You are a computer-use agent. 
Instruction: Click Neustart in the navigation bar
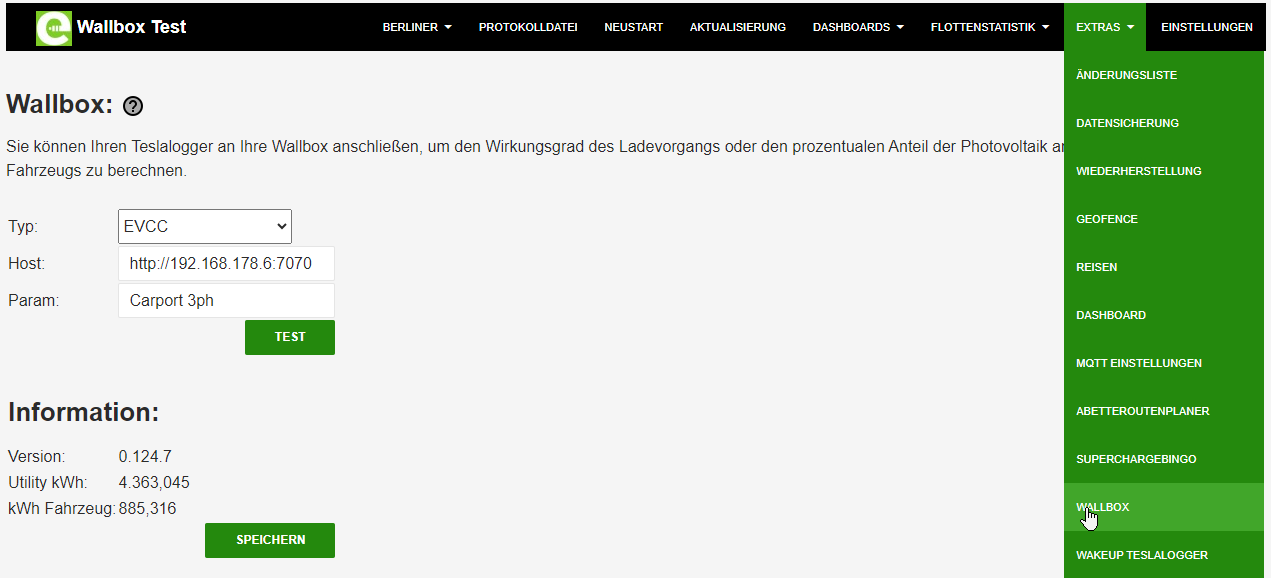coord(633,27)
